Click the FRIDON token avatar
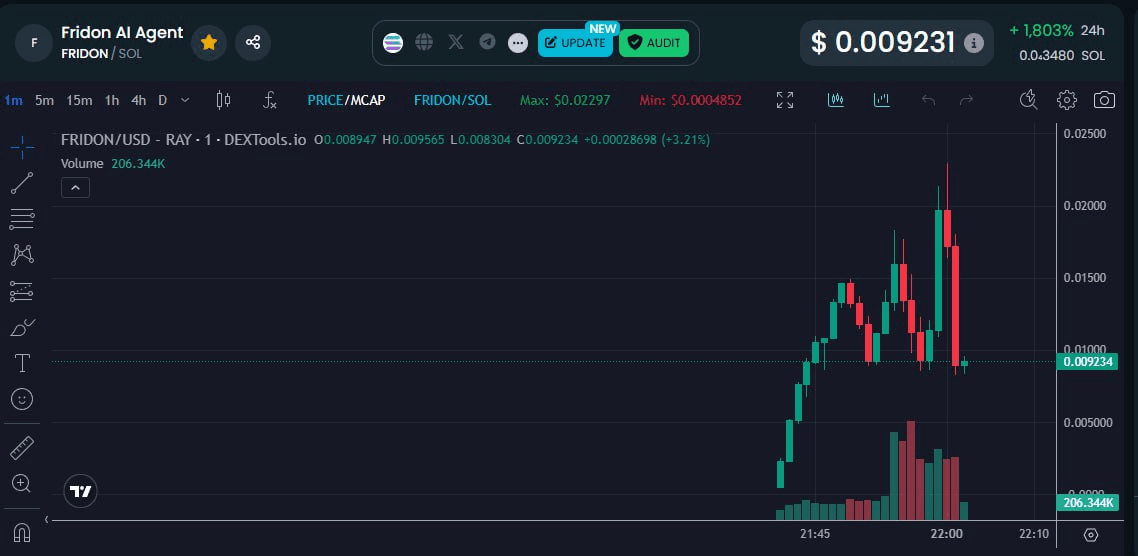The image size is (1138, 556). [x=33, y=43]
